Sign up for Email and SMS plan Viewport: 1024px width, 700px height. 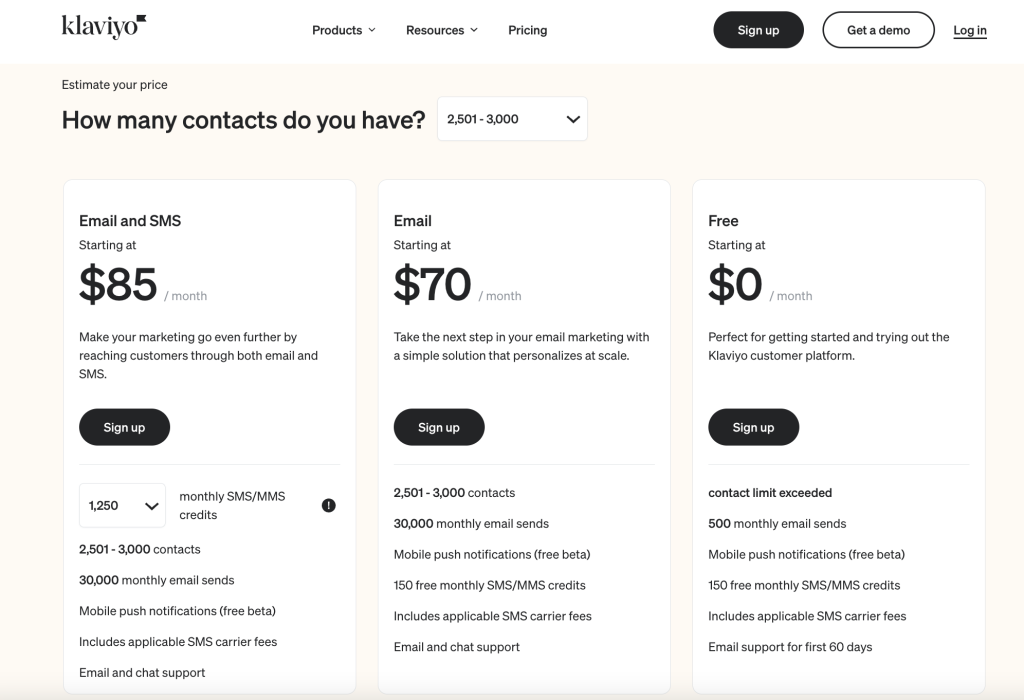tap(124, 427)
